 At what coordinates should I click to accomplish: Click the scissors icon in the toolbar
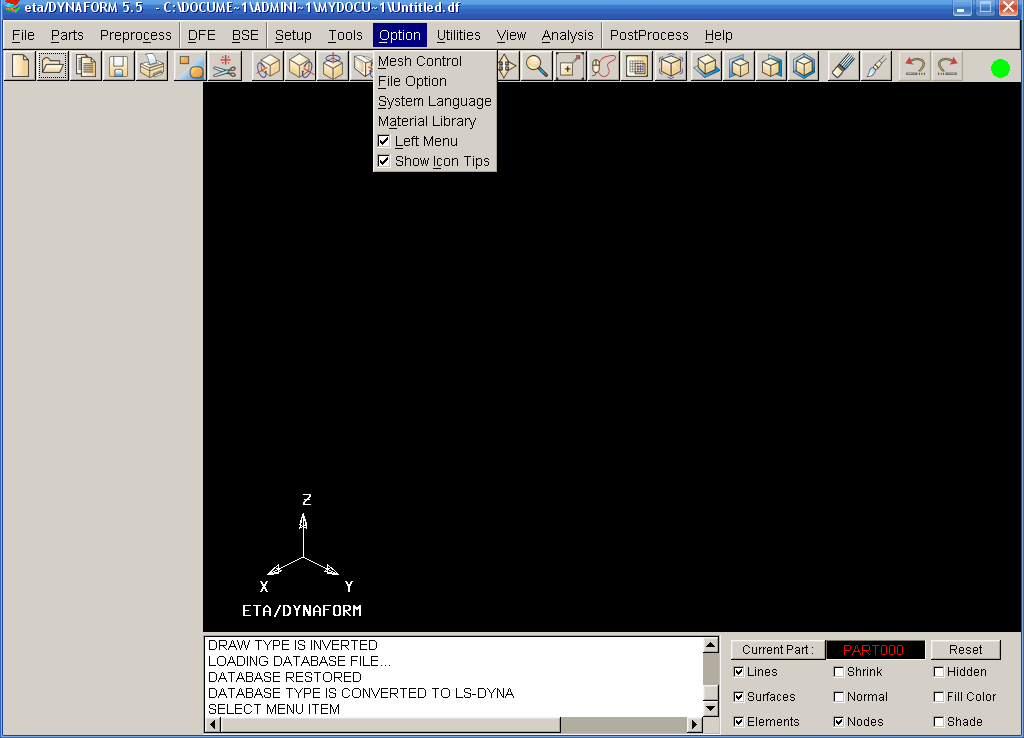(225, 66)
